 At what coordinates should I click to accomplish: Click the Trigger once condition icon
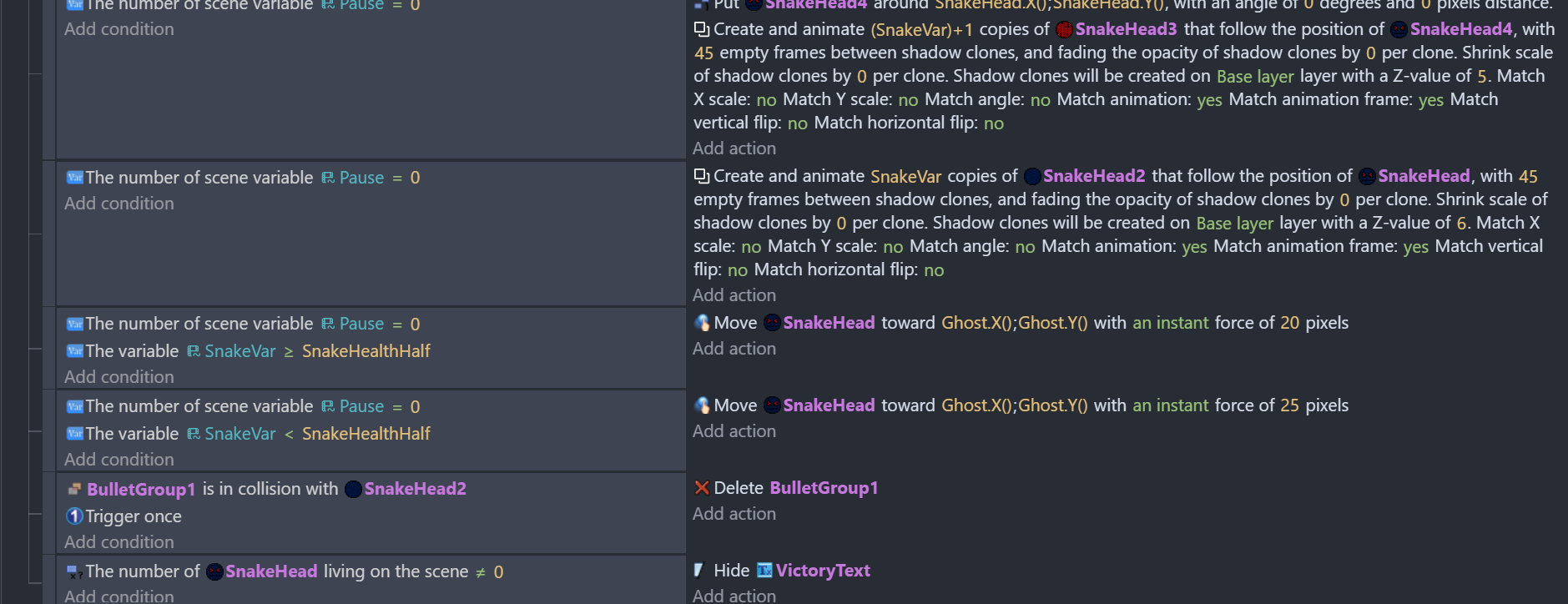tap(74, 516)
